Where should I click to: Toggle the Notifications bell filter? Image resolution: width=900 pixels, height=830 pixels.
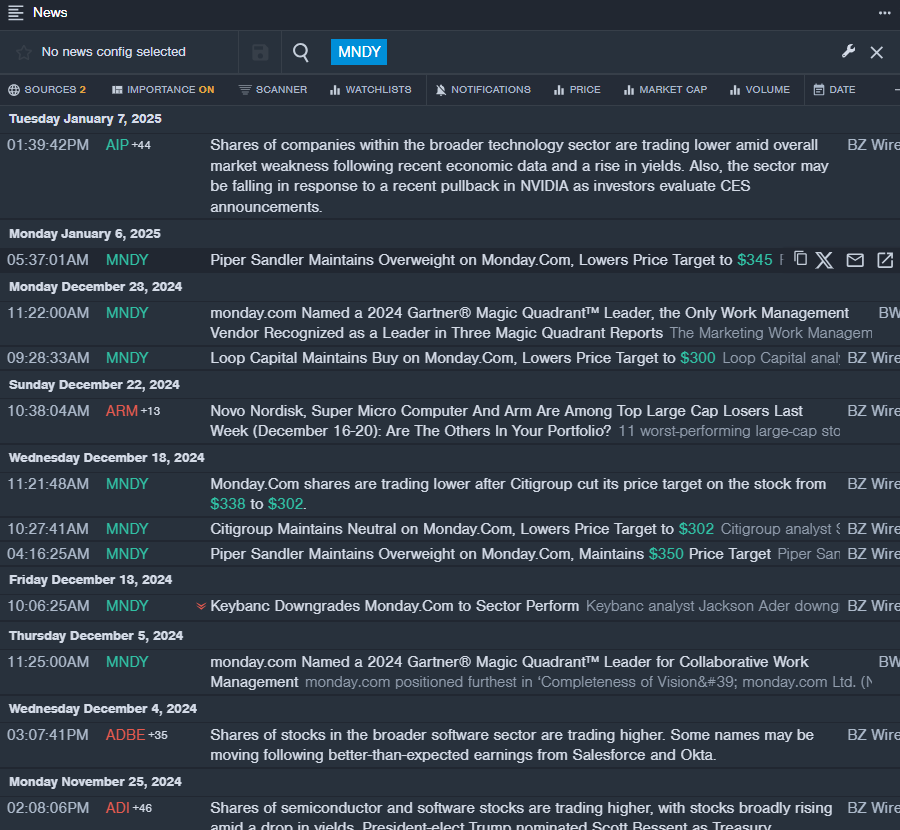(483, 90)
